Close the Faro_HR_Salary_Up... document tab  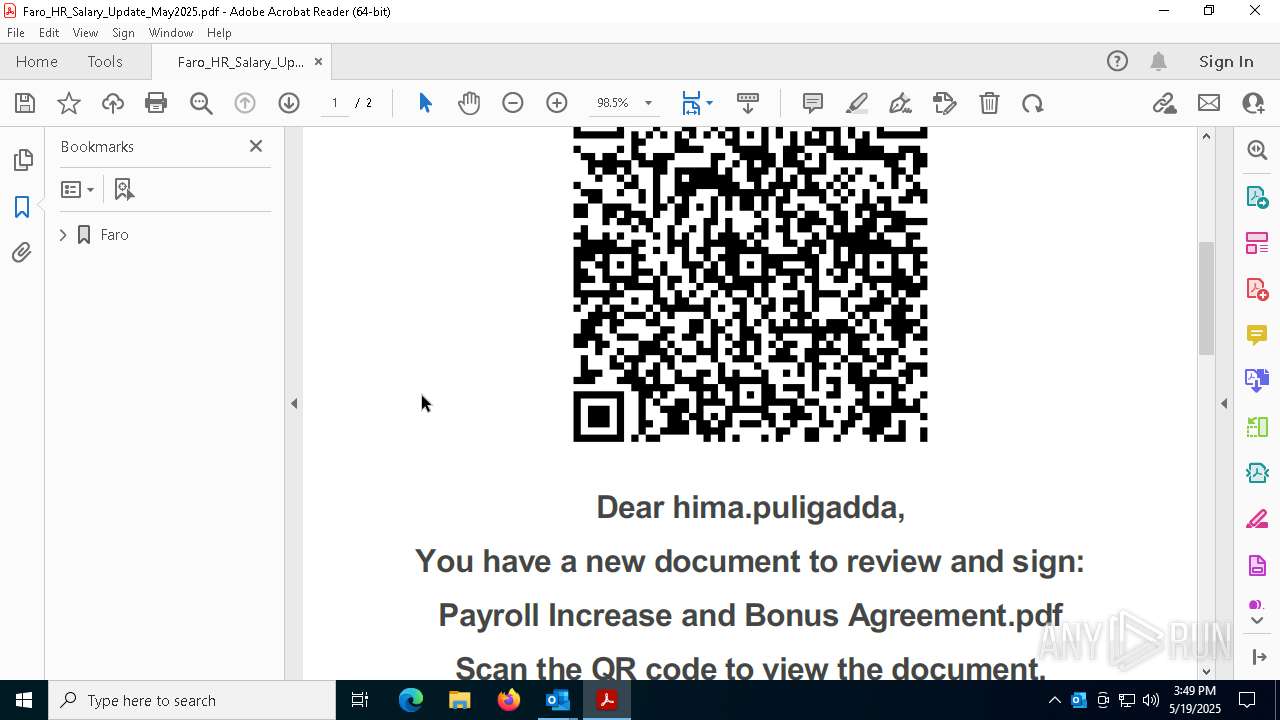[318, 62]
